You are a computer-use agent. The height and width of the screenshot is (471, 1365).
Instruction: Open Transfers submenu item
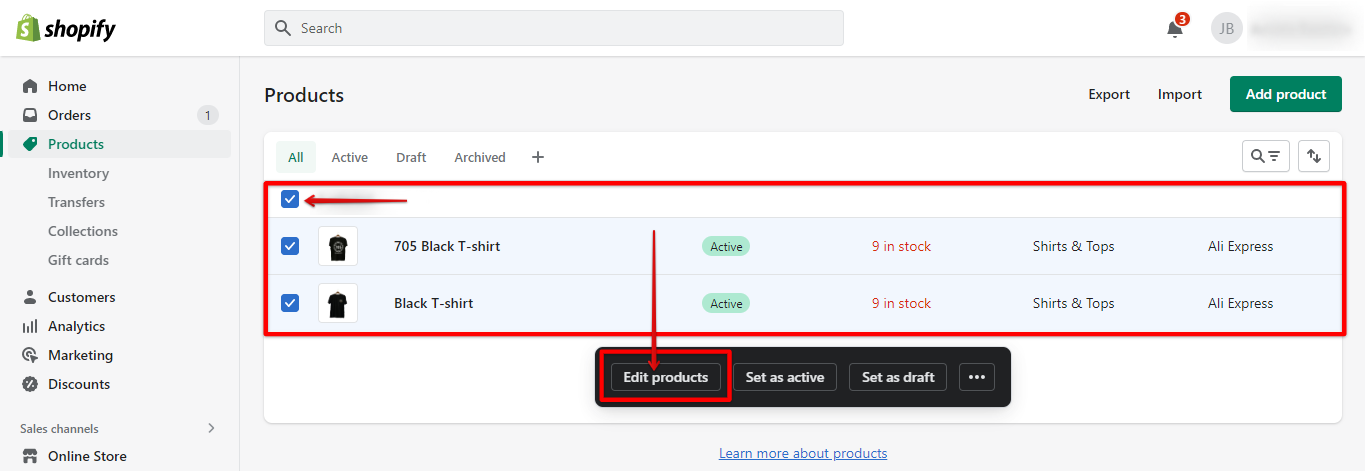coord(76,202)
